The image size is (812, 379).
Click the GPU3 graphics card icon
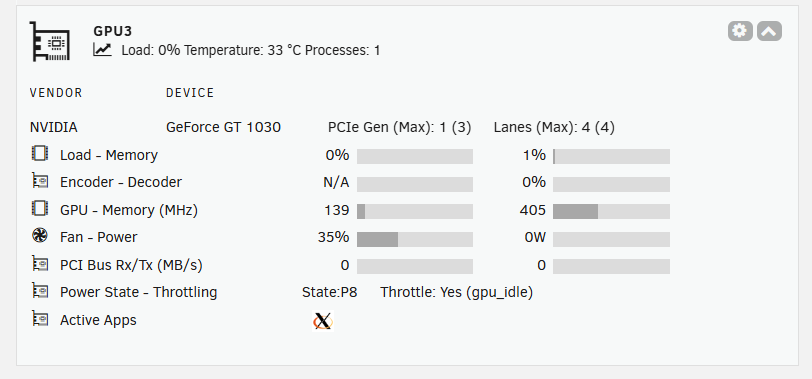pyautogui.click(x=50, y=41)
